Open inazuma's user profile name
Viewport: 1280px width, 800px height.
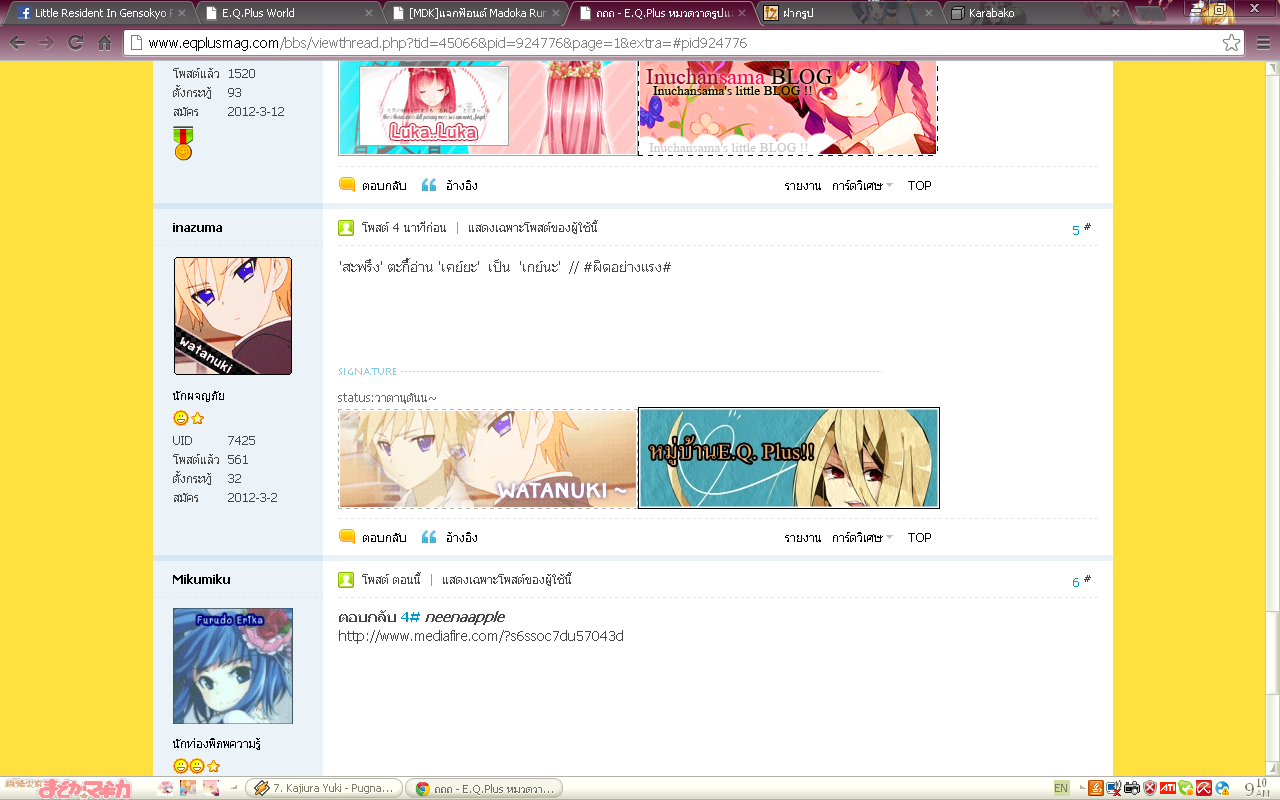[197, 228]
